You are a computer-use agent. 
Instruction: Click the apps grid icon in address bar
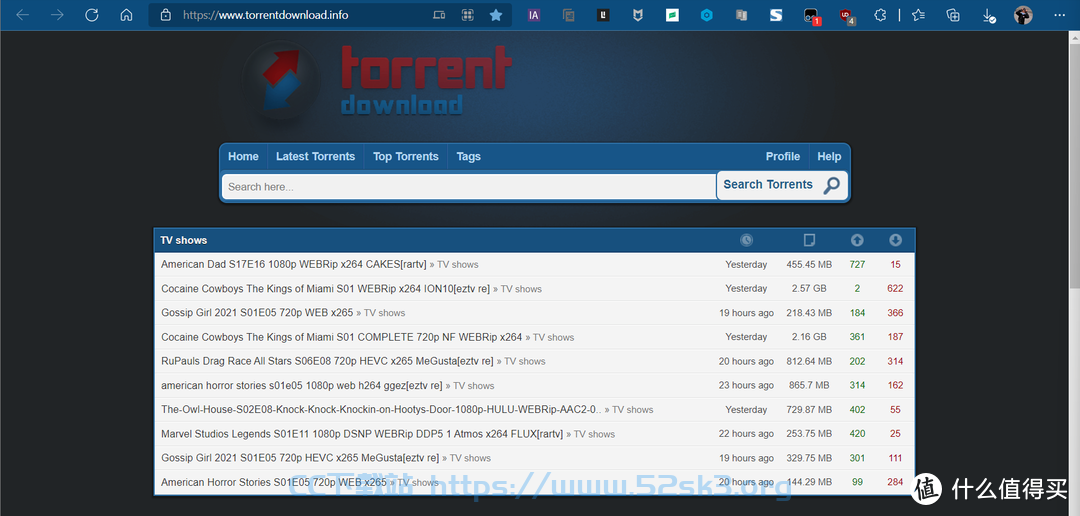coord(468,15)
